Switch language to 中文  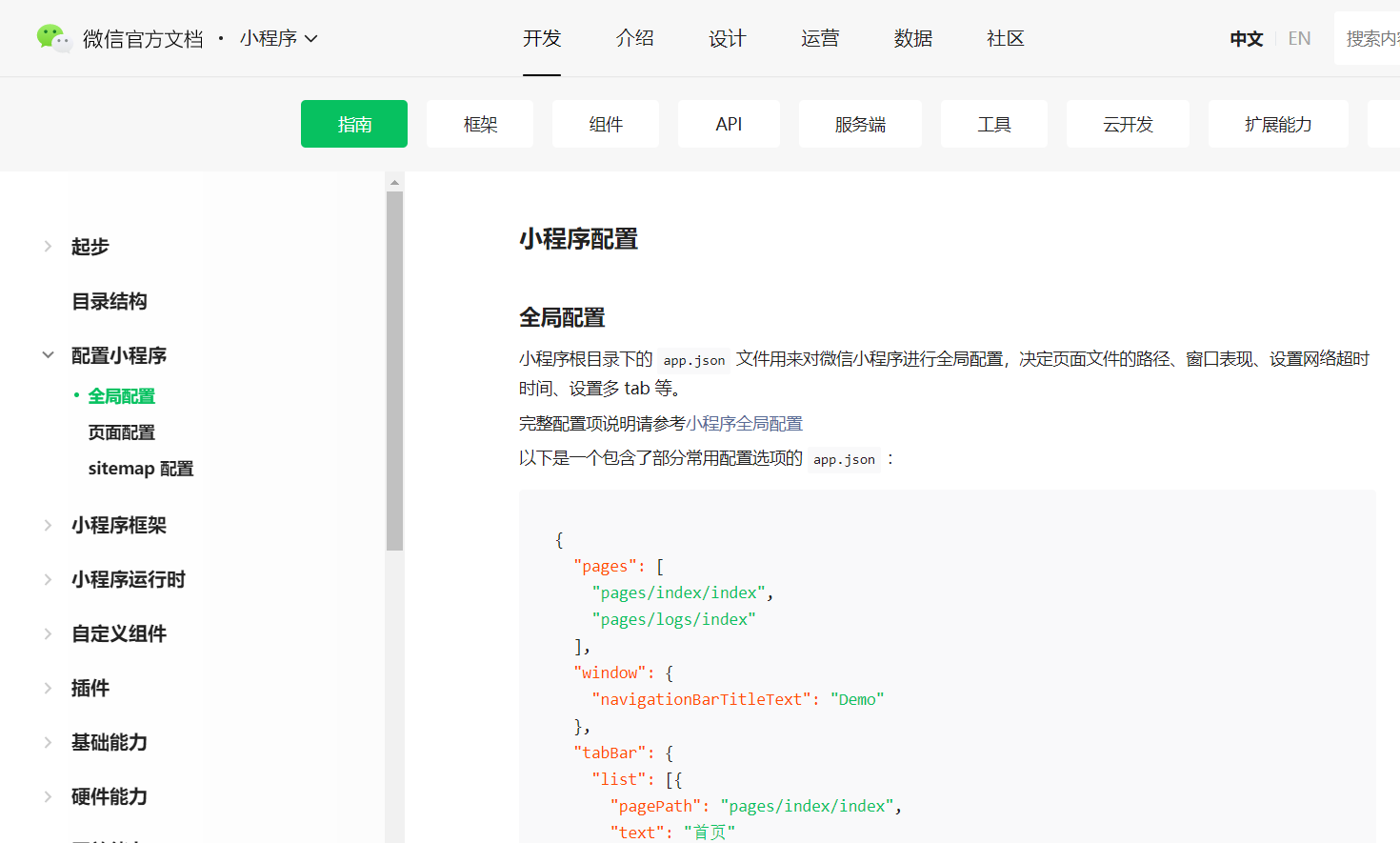tap(1247, 39)
